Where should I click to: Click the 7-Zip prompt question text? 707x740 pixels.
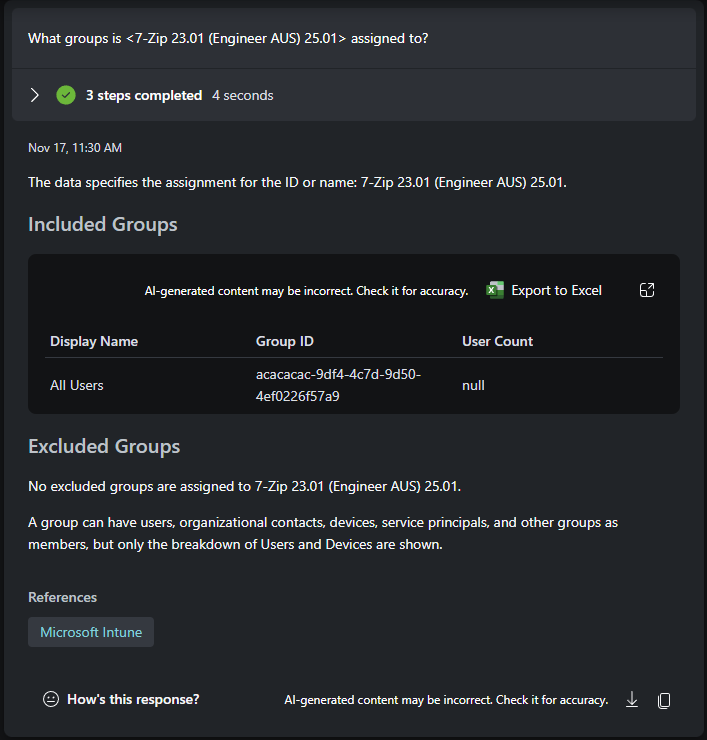click(x=228, y=38)
